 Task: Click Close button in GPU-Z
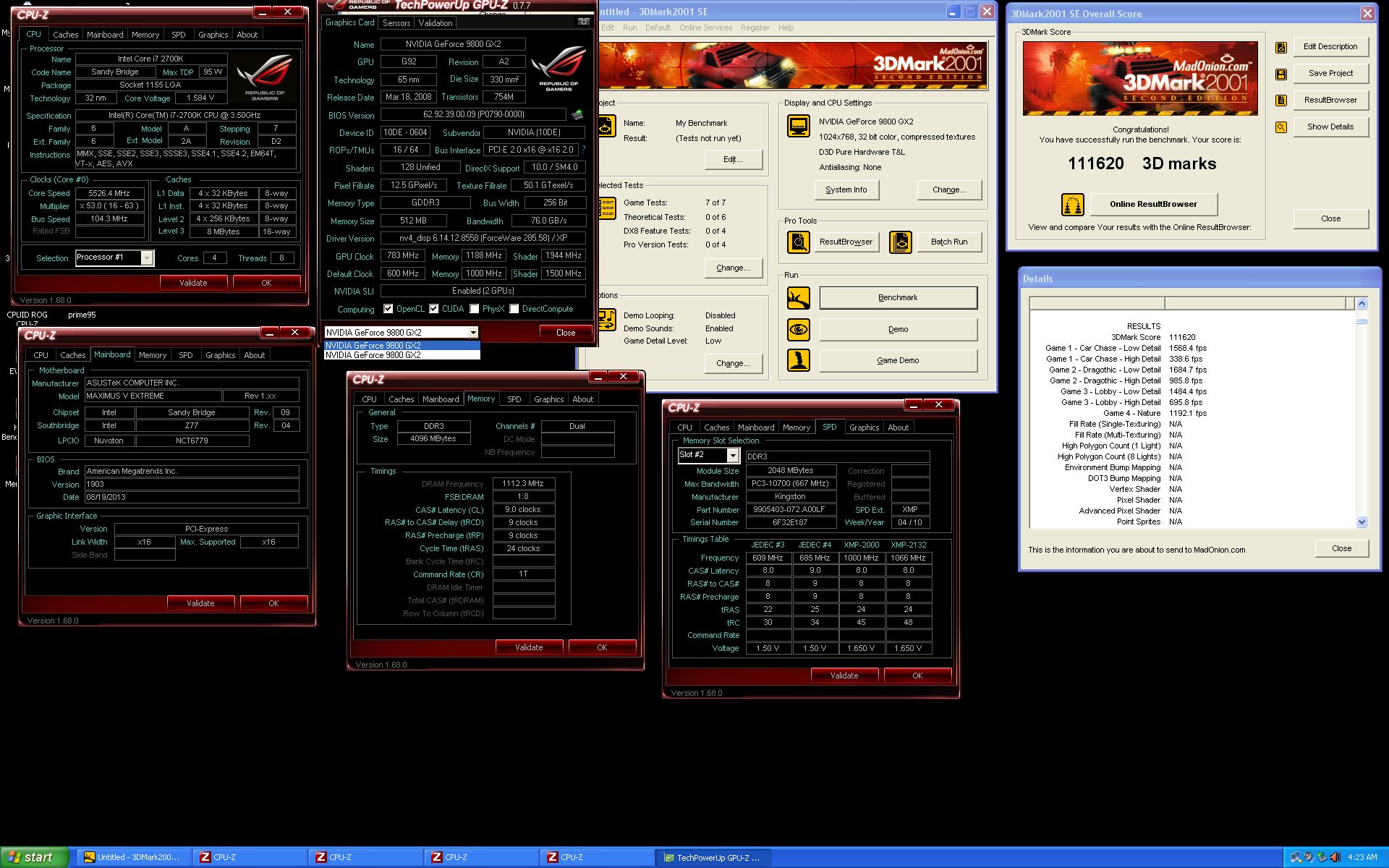(x=566, y=333)
